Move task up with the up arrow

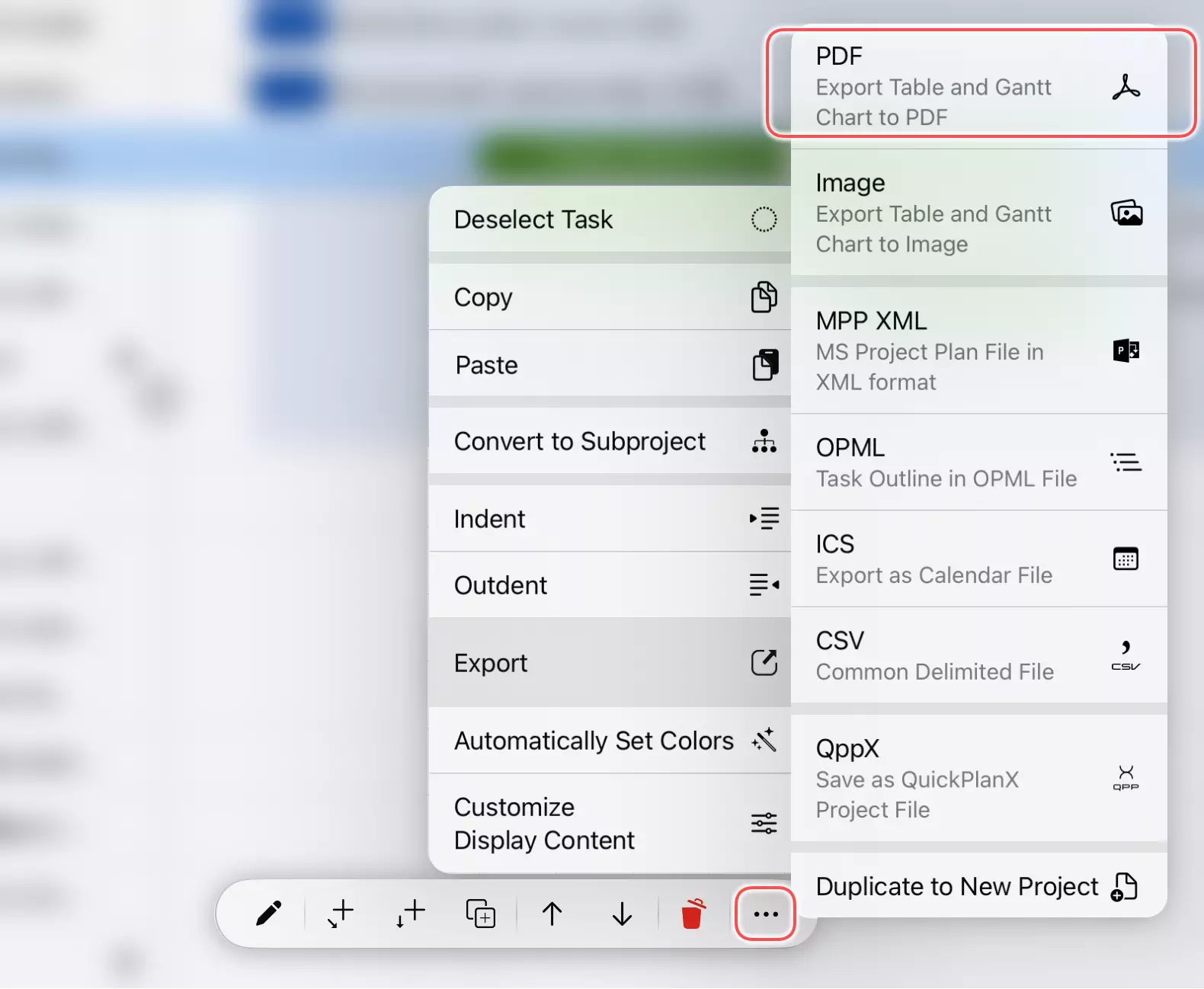coord(552,913)
